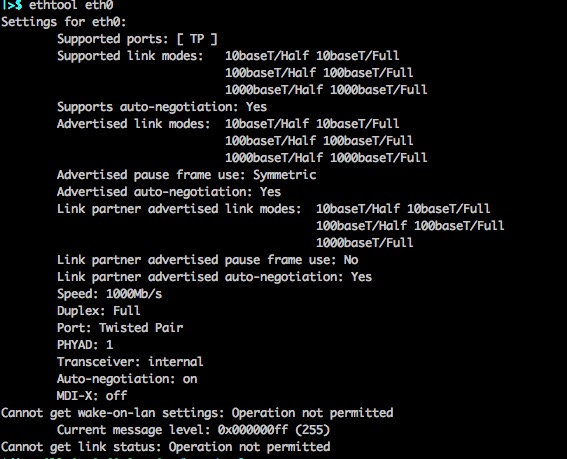567x459 pixels.
Task: Click 'Link partner advertised pause frame use: No'
Action: click(208, 260)
